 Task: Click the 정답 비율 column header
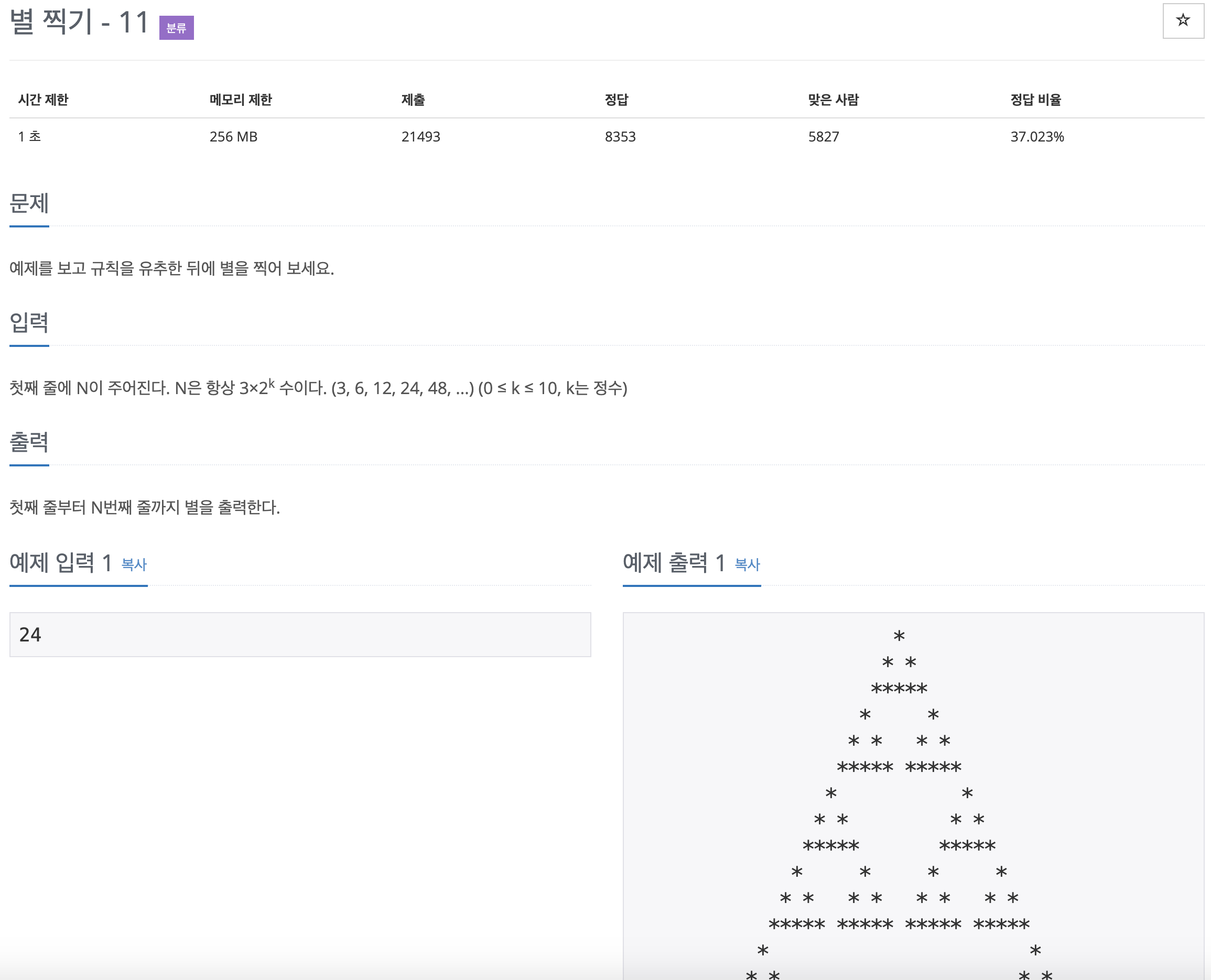[x=1035, y=100]
